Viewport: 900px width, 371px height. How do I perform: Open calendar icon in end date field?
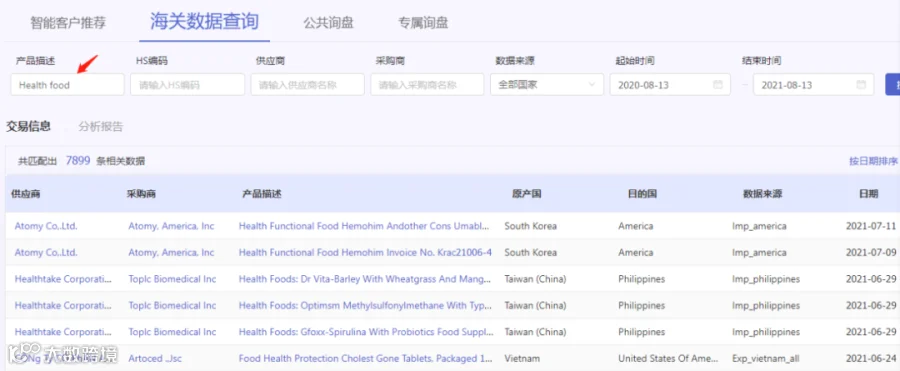861,84
